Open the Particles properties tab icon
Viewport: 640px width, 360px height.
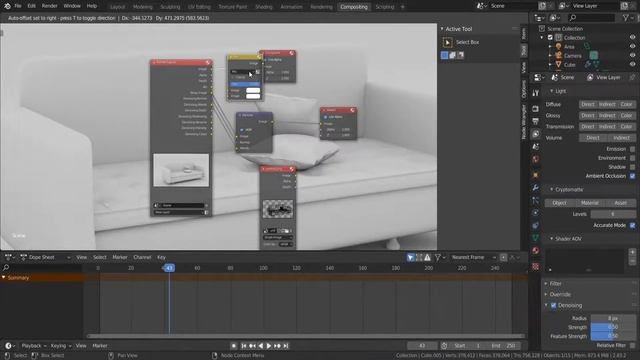click(x=536, y=200)
